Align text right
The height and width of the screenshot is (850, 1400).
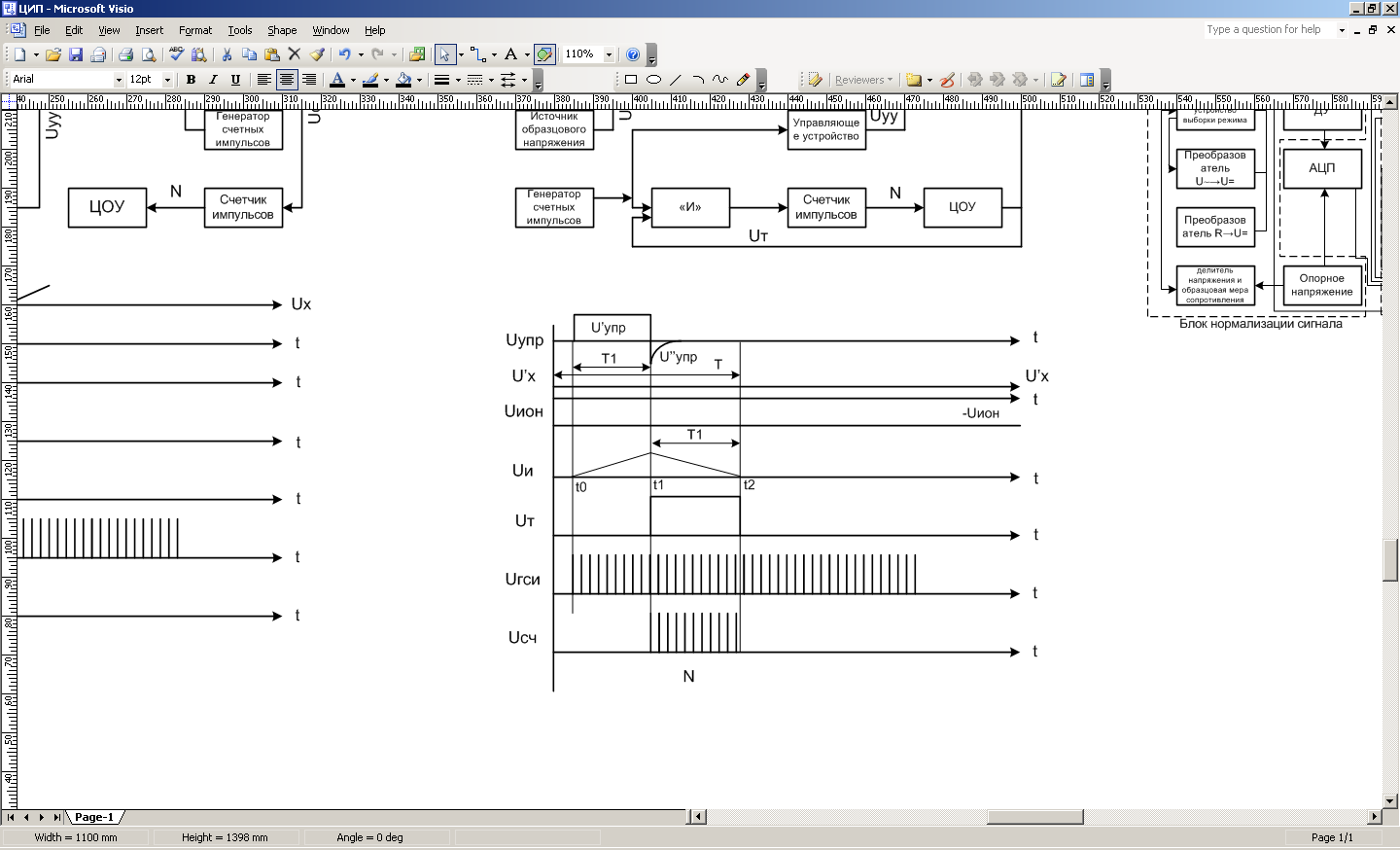click(309, 80)
